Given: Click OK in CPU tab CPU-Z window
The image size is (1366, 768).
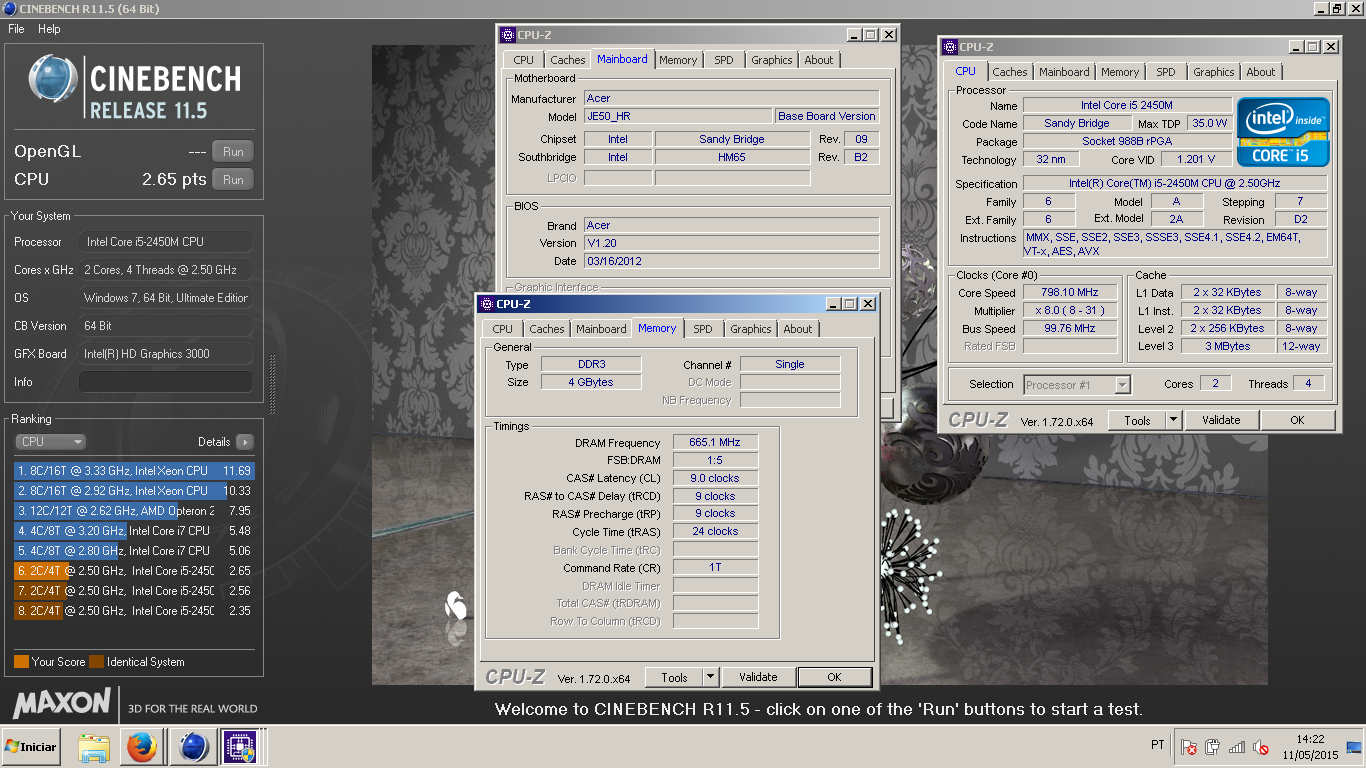Looking at the screenshot, I should (1297, 420).
